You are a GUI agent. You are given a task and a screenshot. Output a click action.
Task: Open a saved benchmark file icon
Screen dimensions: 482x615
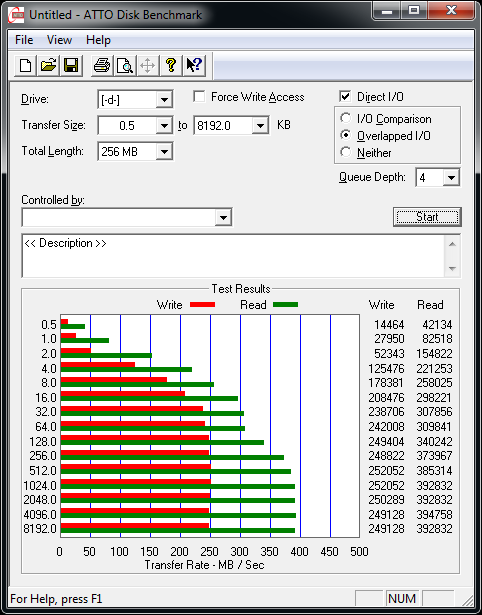click(48, 65)
